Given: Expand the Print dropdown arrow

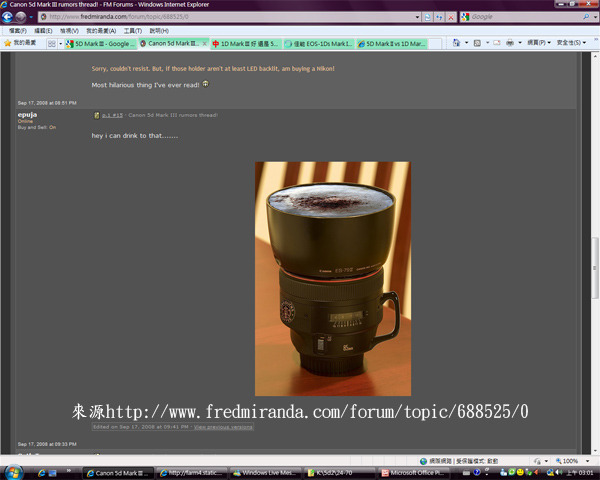Looking at the screenshot, I should click(x=520, y=43).
